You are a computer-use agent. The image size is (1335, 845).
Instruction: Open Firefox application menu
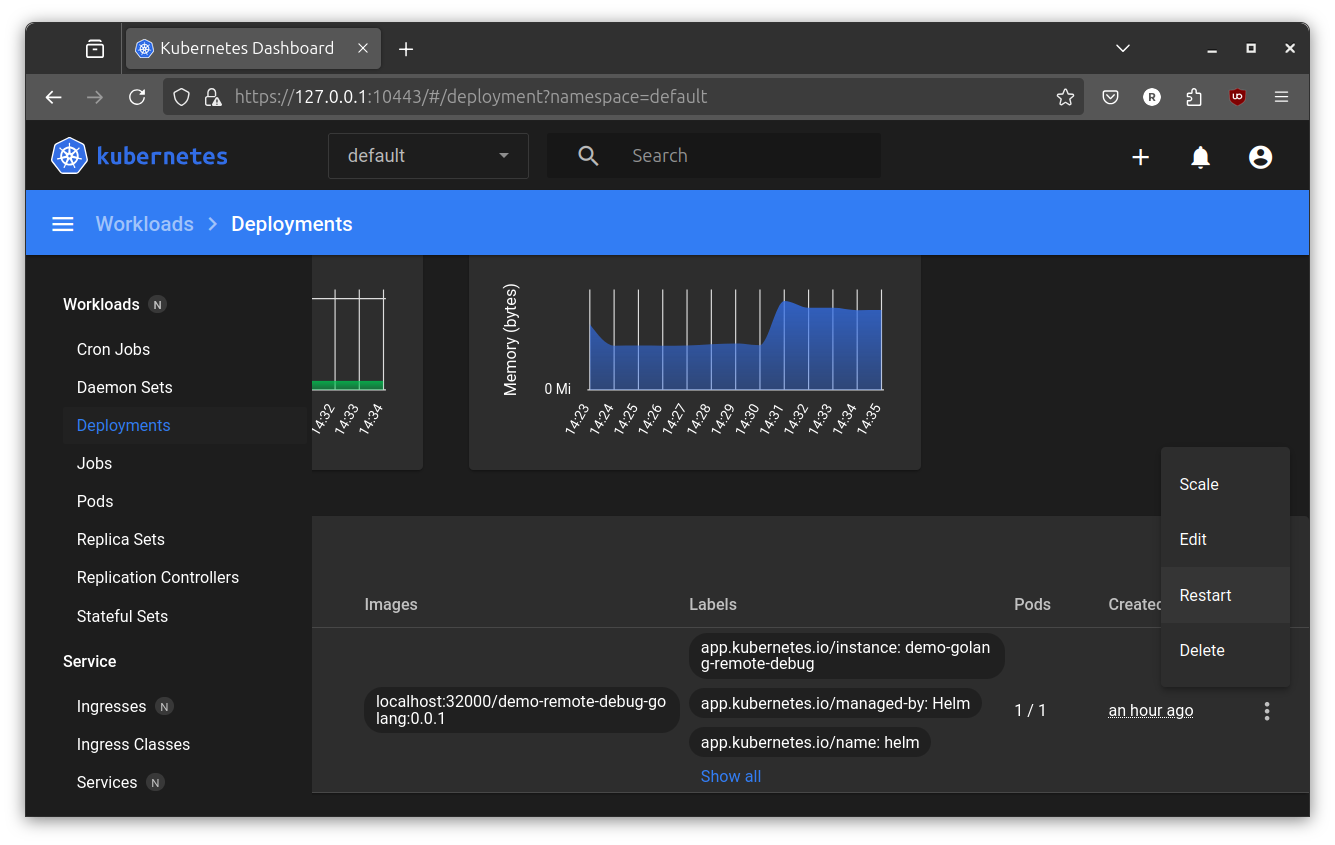pos(1281,97)
